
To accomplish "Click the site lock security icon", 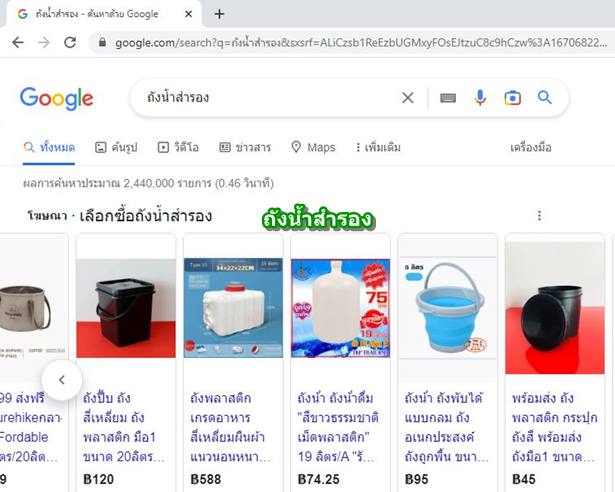I will pyautogui.click(x=102, y=42).
